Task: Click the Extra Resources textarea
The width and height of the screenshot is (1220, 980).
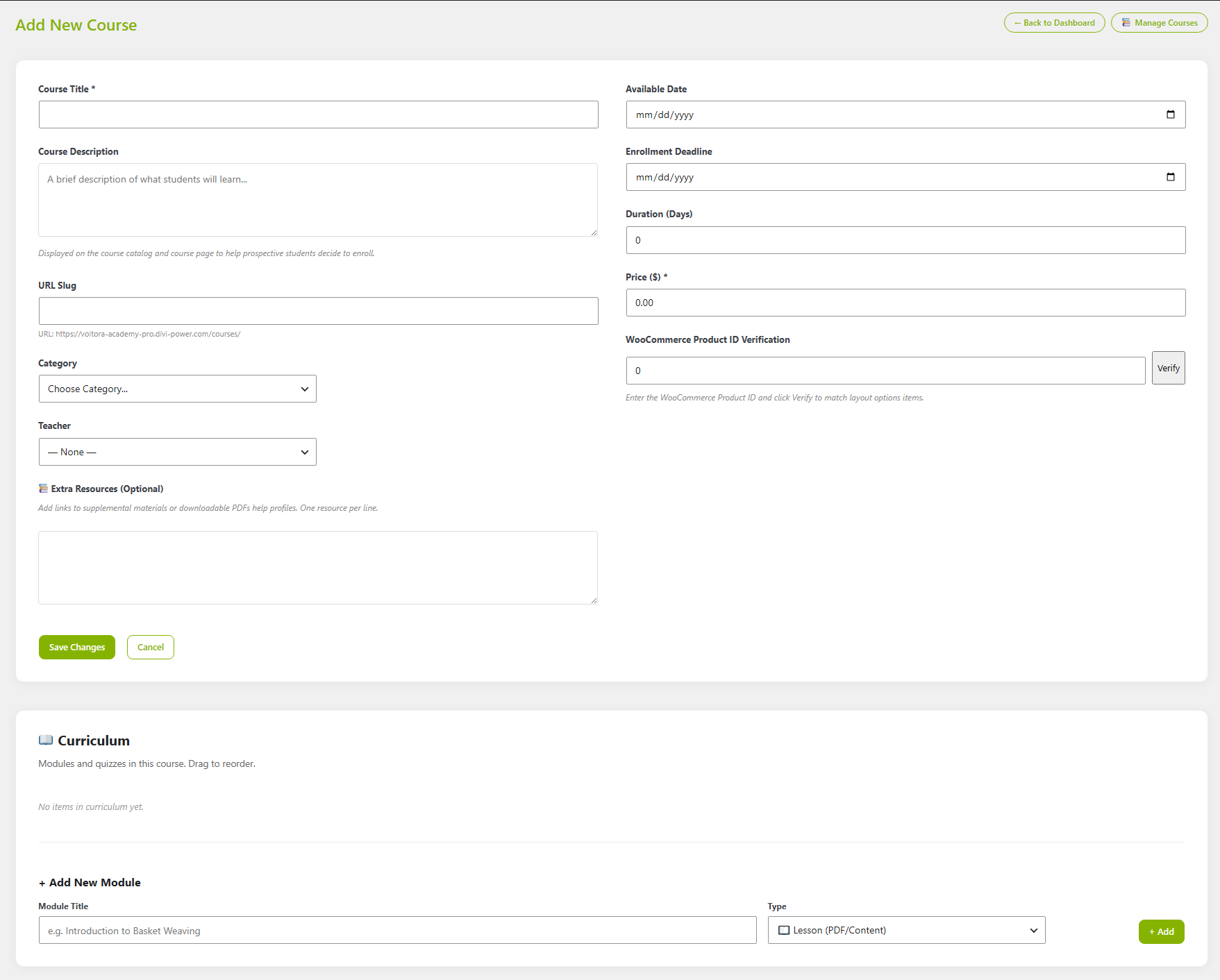Action: point(318,568)
